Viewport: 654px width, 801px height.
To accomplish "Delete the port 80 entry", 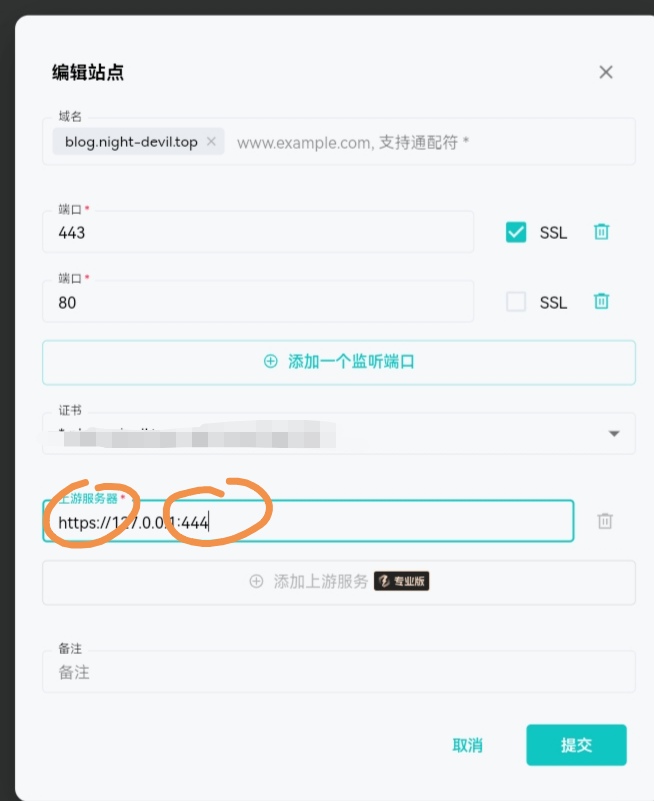I will 601,301.
